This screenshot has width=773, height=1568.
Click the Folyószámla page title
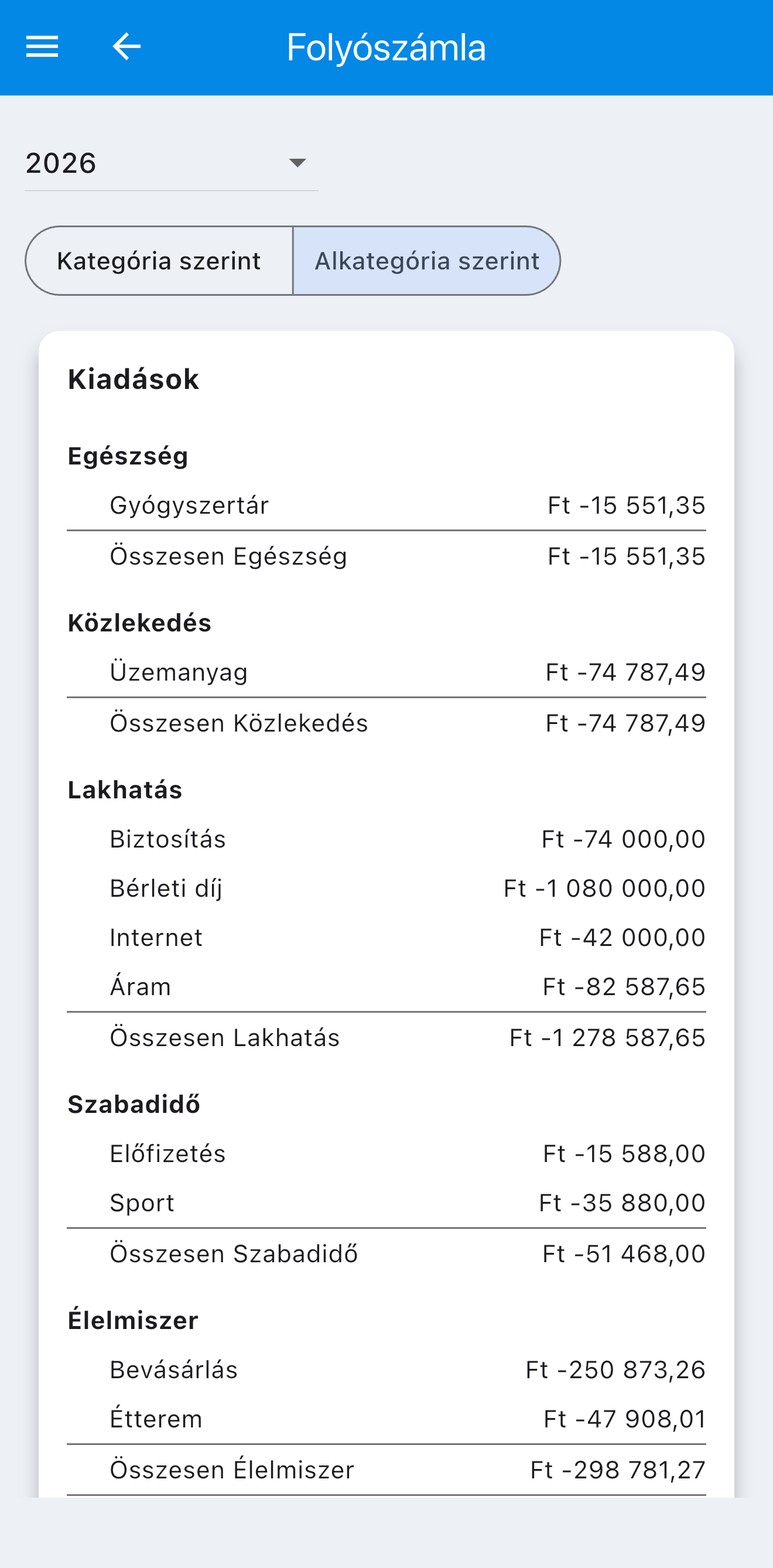point(386,47)
